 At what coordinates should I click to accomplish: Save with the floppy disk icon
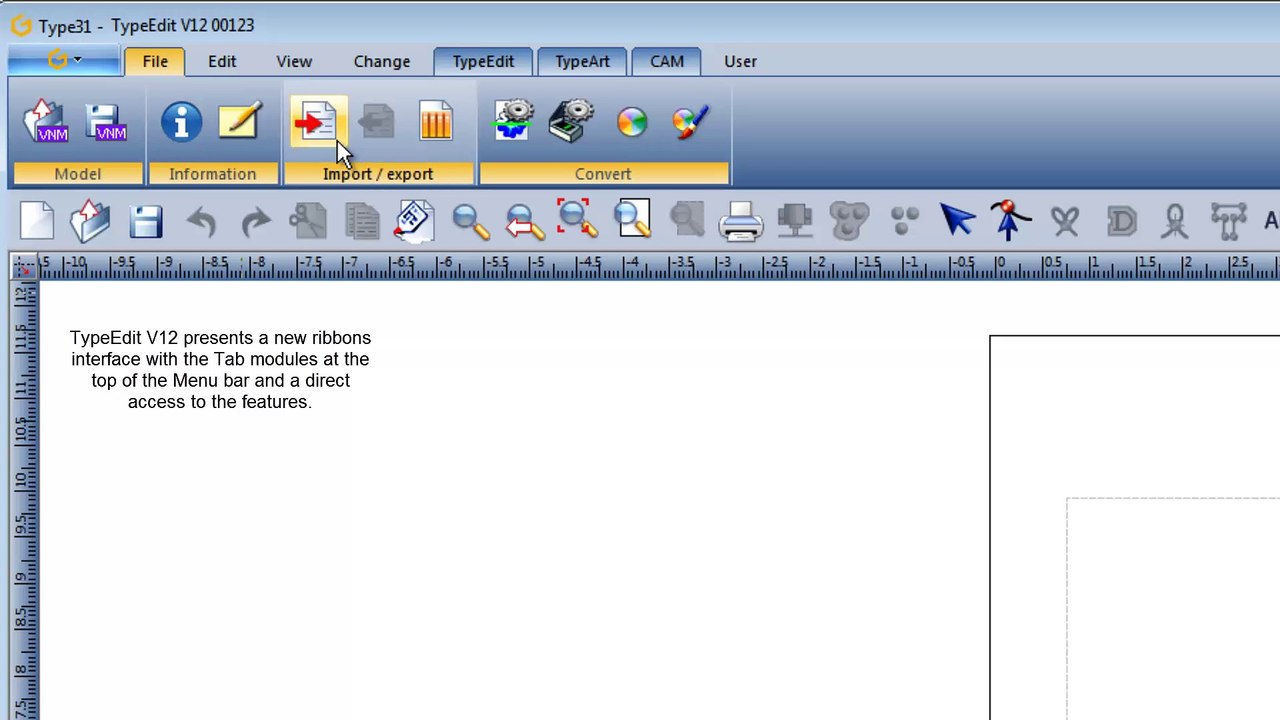146,221
